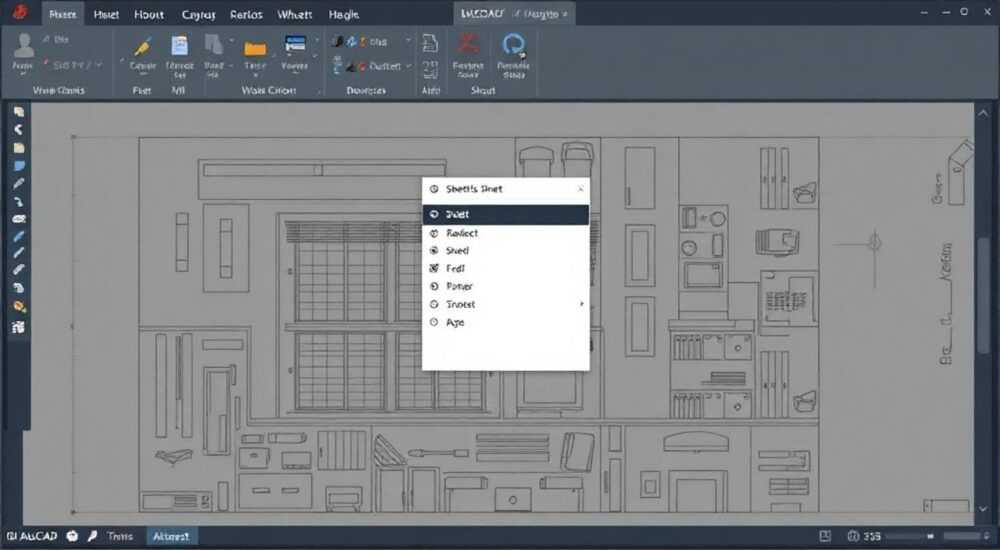
Task: Click the red application logo icon
Action: [x=19, y=11]
